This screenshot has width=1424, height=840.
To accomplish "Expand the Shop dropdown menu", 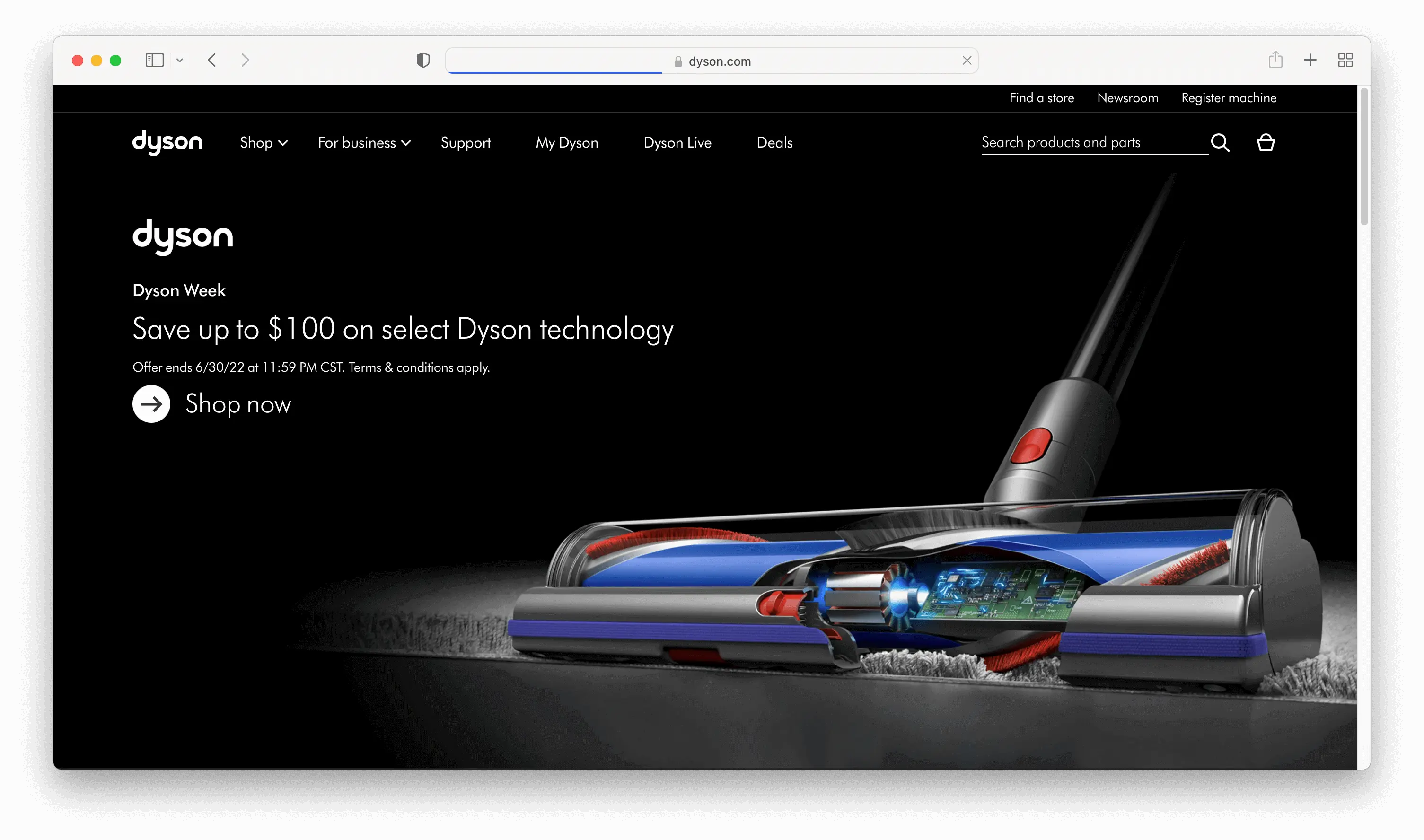I will pyautogui.click(x=264, y=143).
